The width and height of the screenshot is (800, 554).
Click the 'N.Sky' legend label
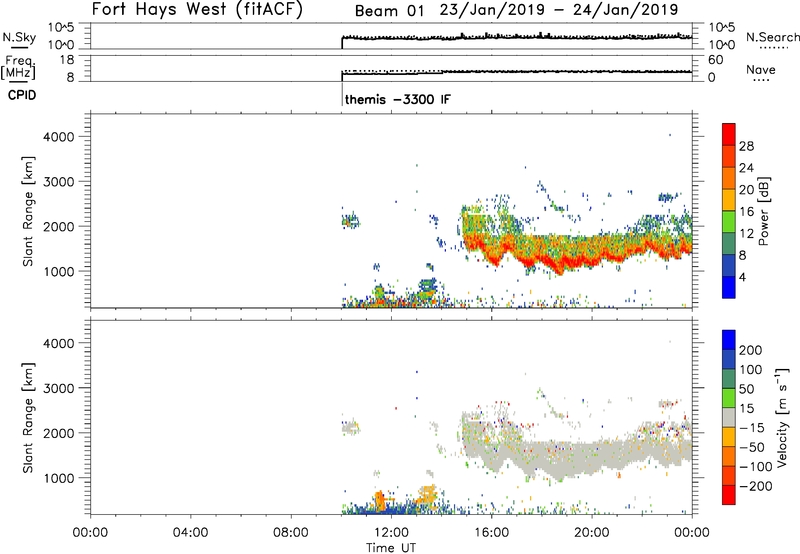[x=19, y=37]
